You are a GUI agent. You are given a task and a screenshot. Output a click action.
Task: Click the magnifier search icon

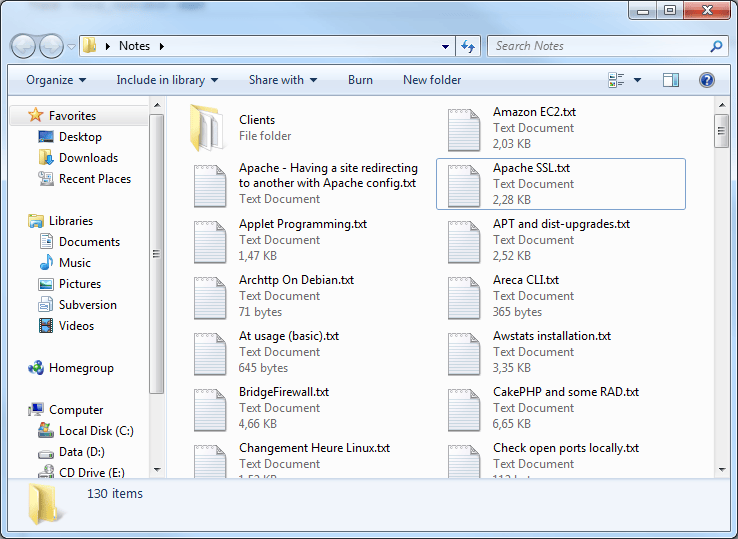[716, 46]
